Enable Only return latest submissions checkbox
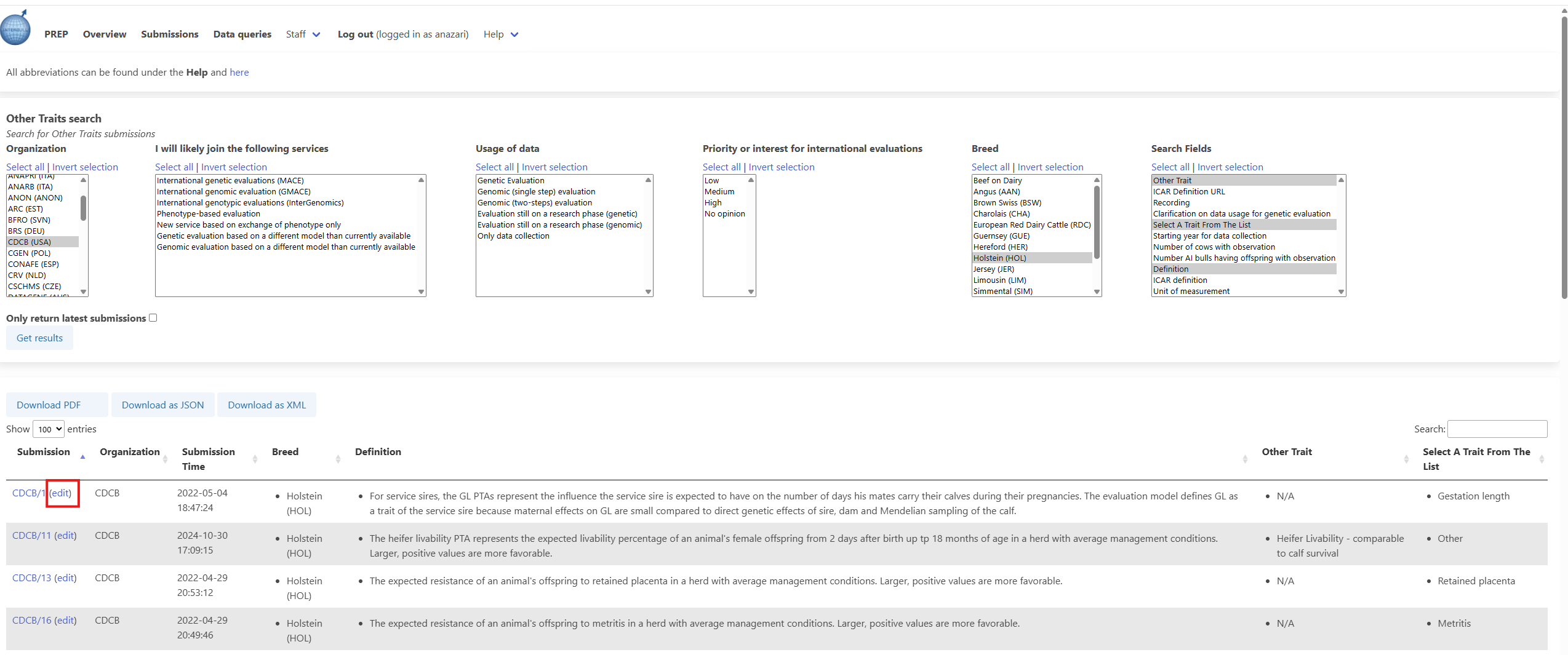The height and width of the screenshot is (655, 1568). click(153, 318)
